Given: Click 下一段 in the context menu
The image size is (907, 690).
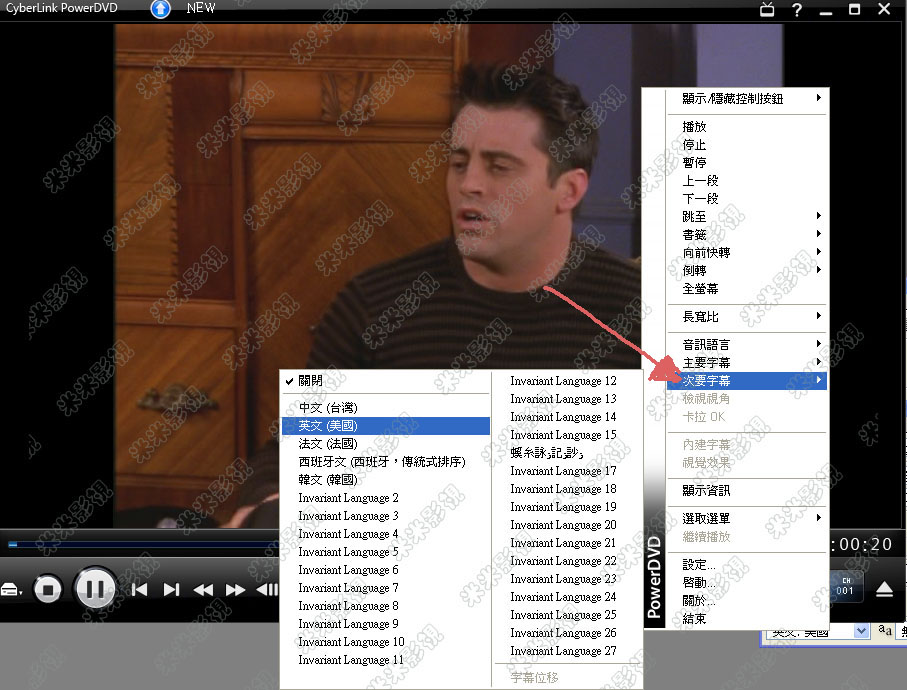Looking at the screenshot, I should tap(747, 198).
